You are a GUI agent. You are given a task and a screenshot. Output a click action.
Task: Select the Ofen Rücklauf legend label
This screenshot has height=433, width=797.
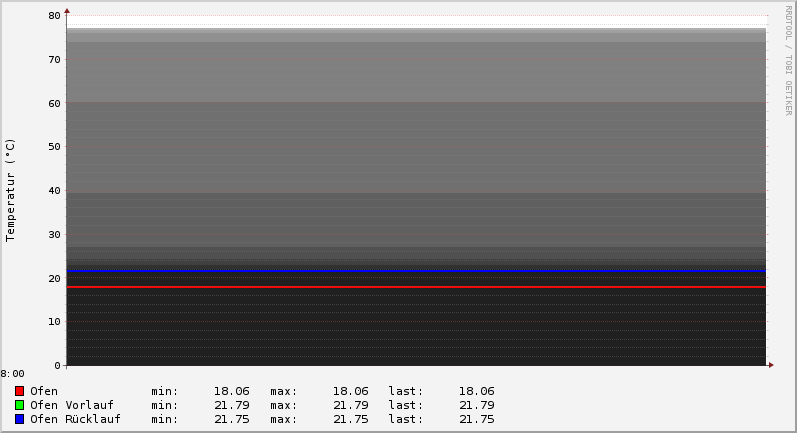point(75,419)
